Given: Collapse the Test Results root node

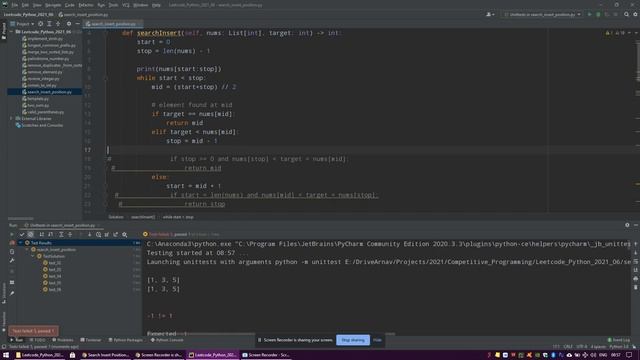Looking at the screenshot, I should [x=21, y=243].
